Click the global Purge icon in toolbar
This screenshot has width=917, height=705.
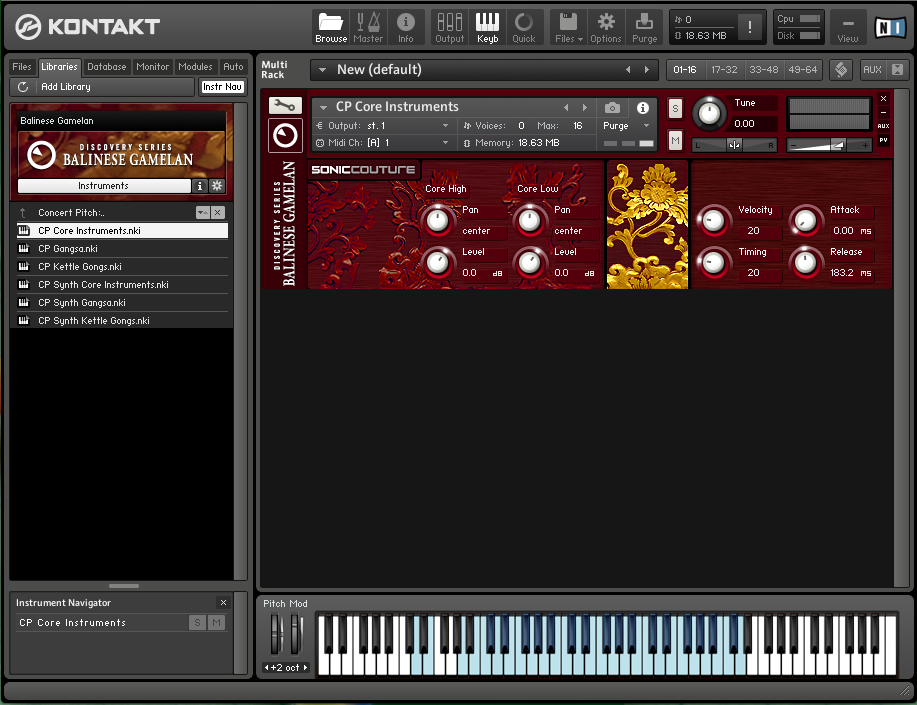644,27
